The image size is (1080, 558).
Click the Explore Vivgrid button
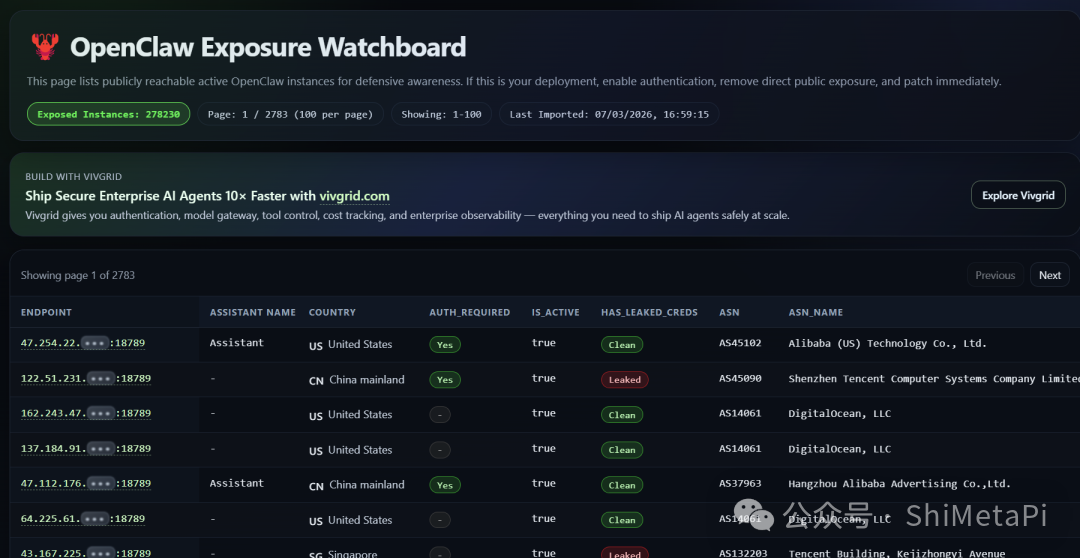(1018, 195)
